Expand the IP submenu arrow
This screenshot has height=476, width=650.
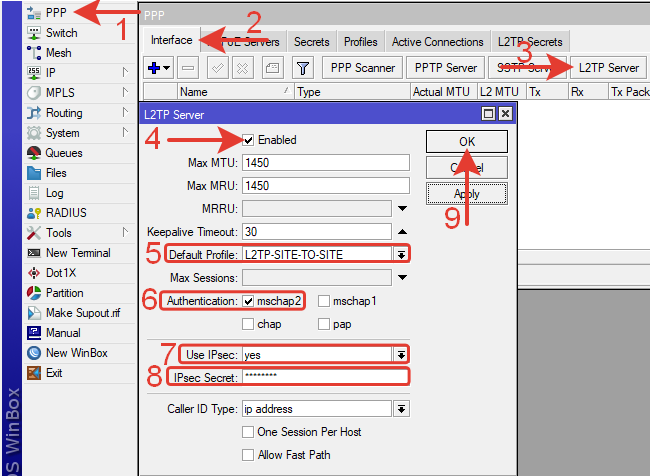click(125, 73)
